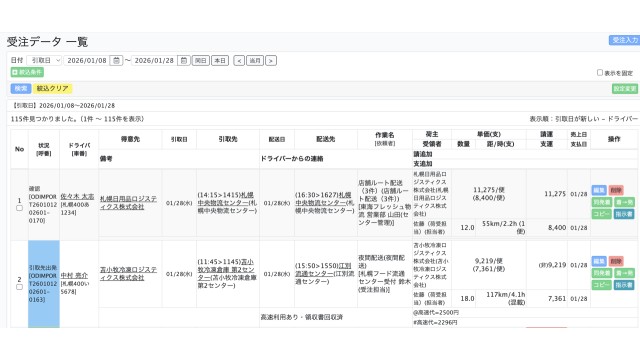This screenshot has height=360, width=640.
Task: Click the start date field 2026/01/08
Action: point(87,60)
